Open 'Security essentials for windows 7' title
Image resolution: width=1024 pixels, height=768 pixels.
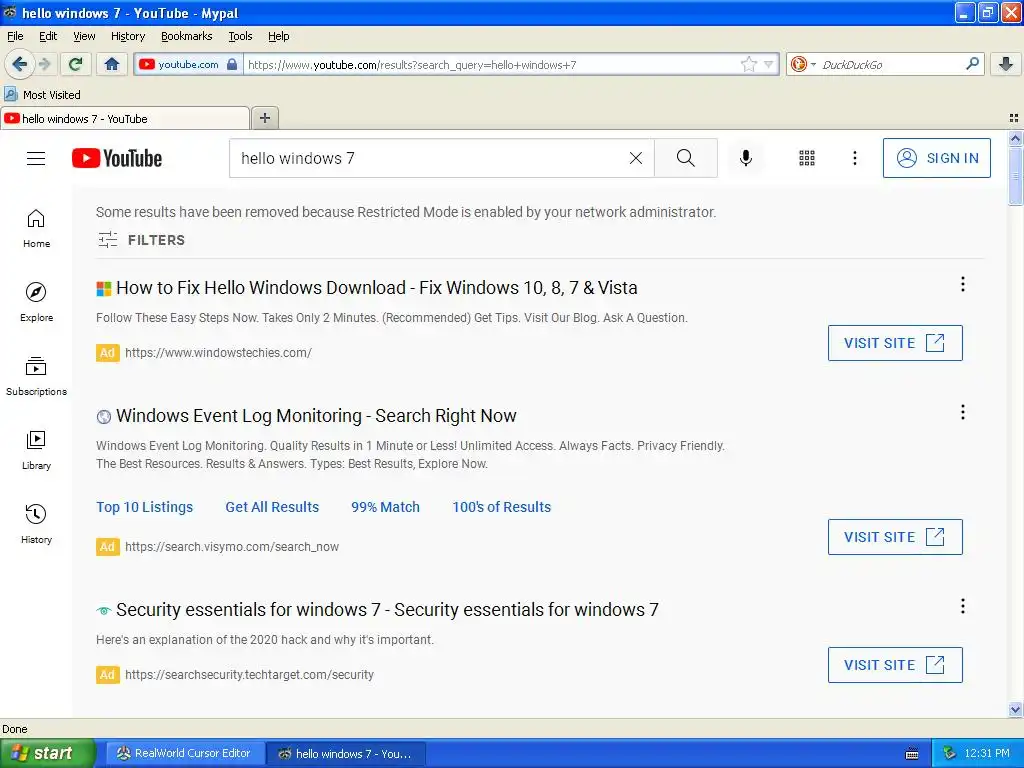387,610
